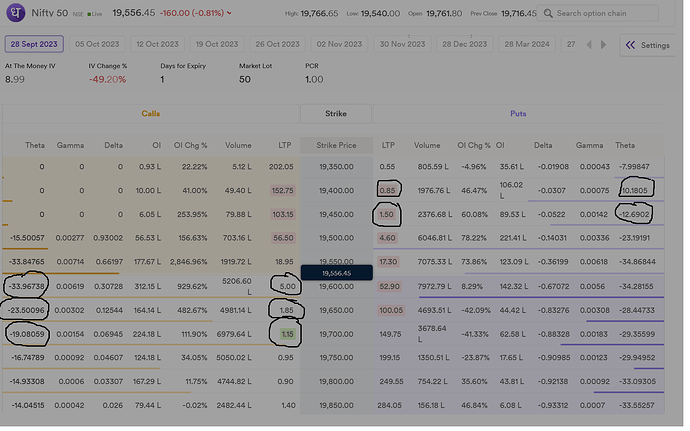
Task: Pick the 30 Nov 2023 expiry
Action: point(404,45)
